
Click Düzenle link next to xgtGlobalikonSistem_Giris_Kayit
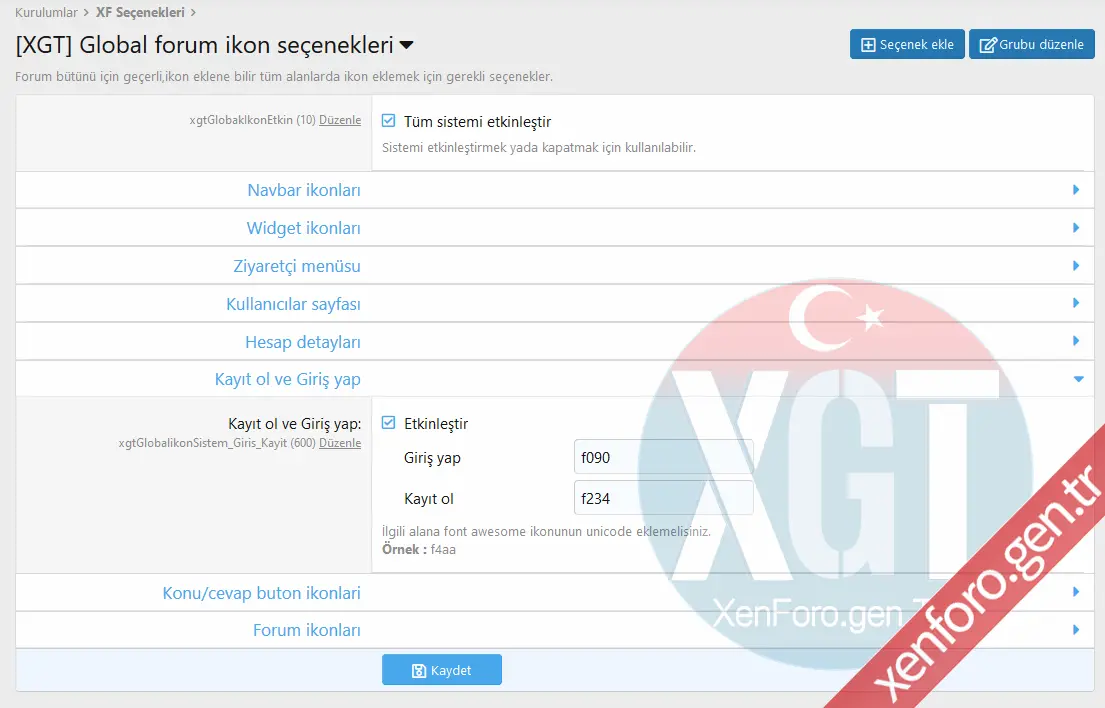click(x=340, y=443)
